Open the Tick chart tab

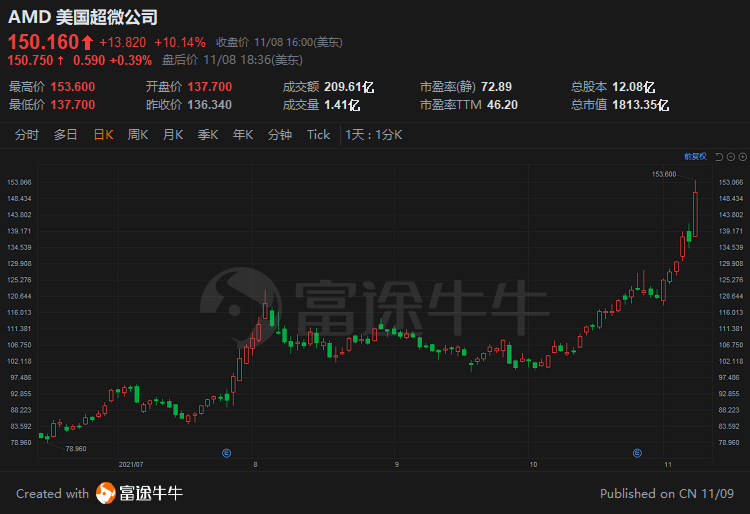(319, 135)
